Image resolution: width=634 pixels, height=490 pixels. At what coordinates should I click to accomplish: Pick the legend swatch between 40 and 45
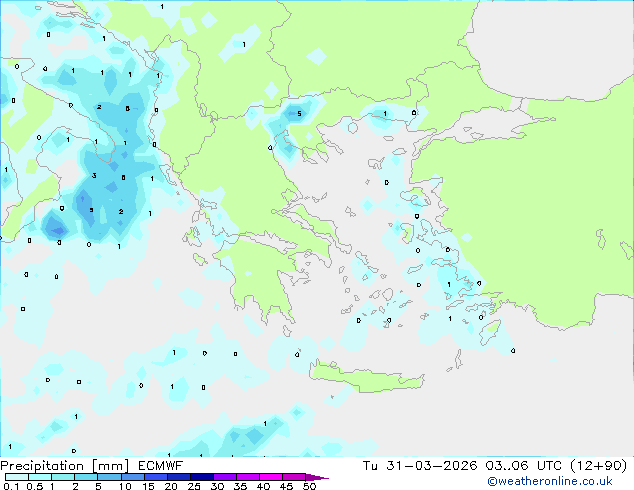pyautogui.click(x=271, y=477)
